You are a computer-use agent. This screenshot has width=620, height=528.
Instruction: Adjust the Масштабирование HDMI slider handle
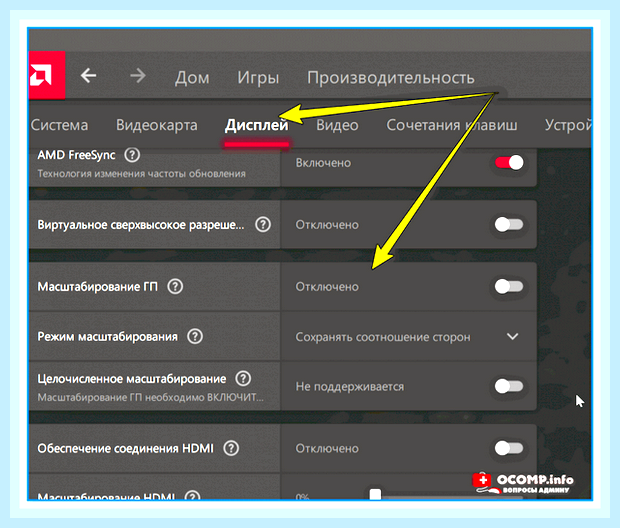click(x=375, y=494)
